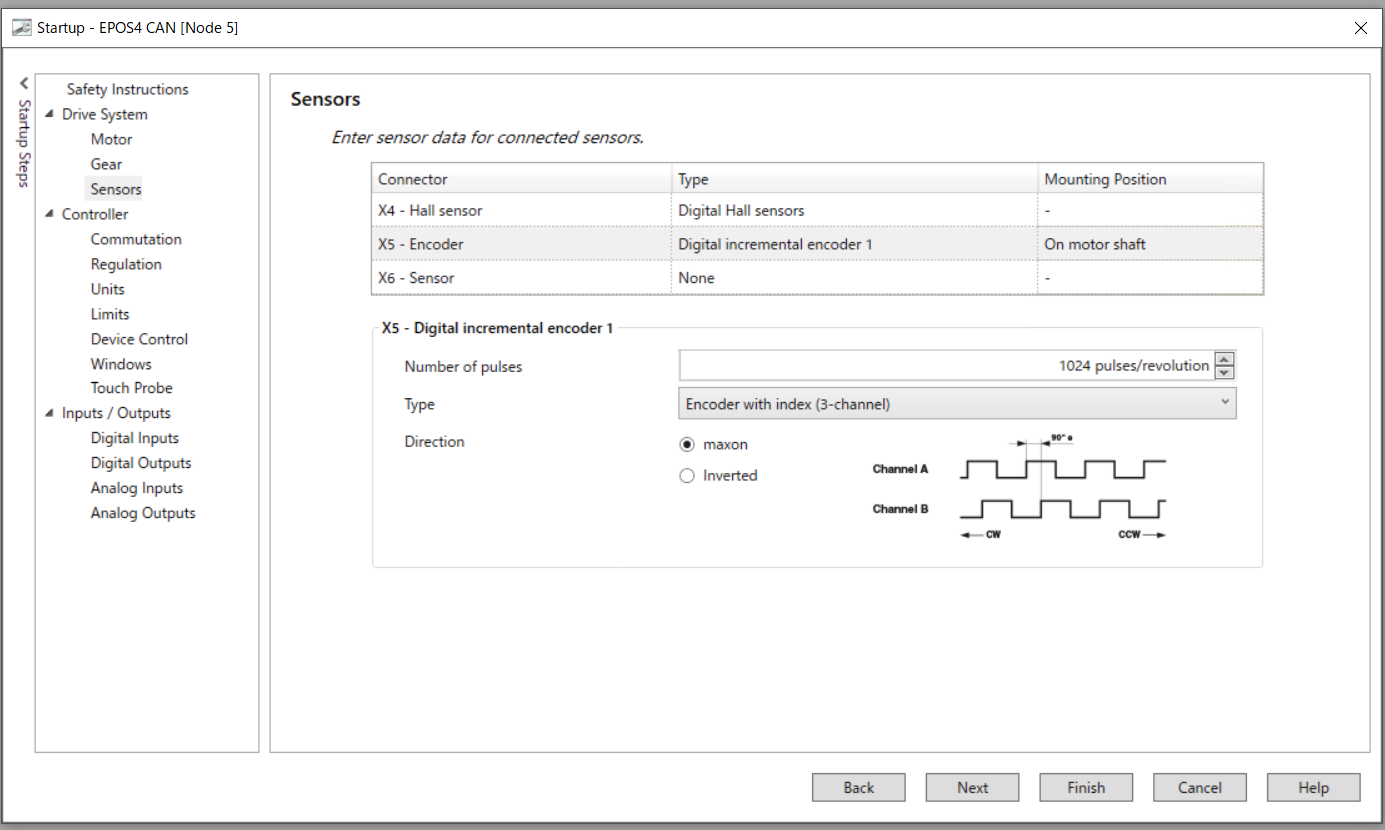
Task: Select the maxon direction radio button
Action: [687, 445]
